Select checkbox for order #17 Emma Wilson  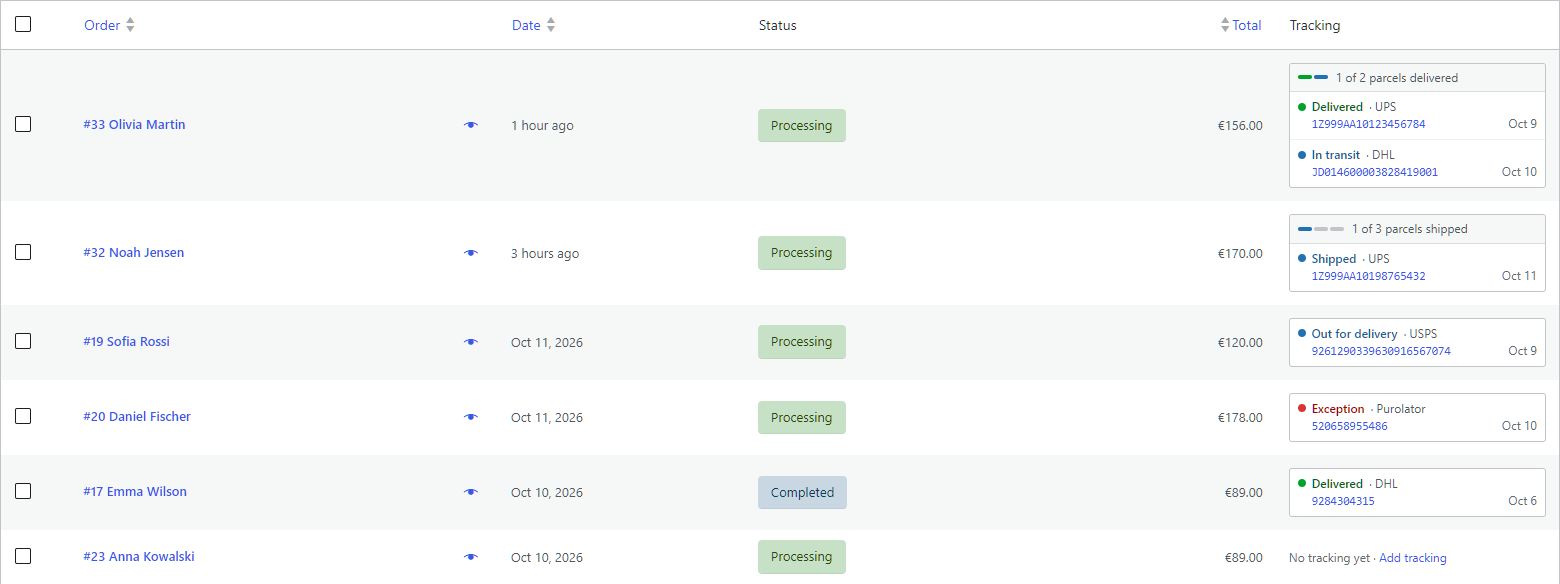[x=23, y=491]
